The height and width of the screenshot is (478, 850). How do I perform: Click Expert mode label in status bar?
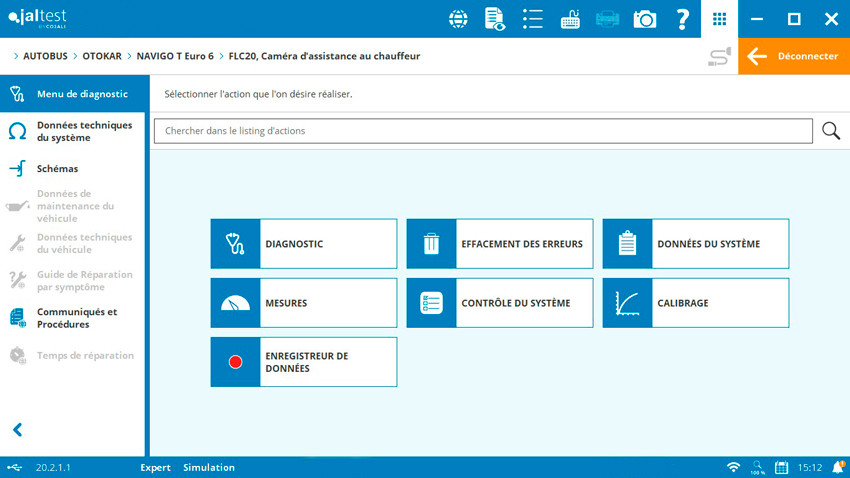pos(155,467)
